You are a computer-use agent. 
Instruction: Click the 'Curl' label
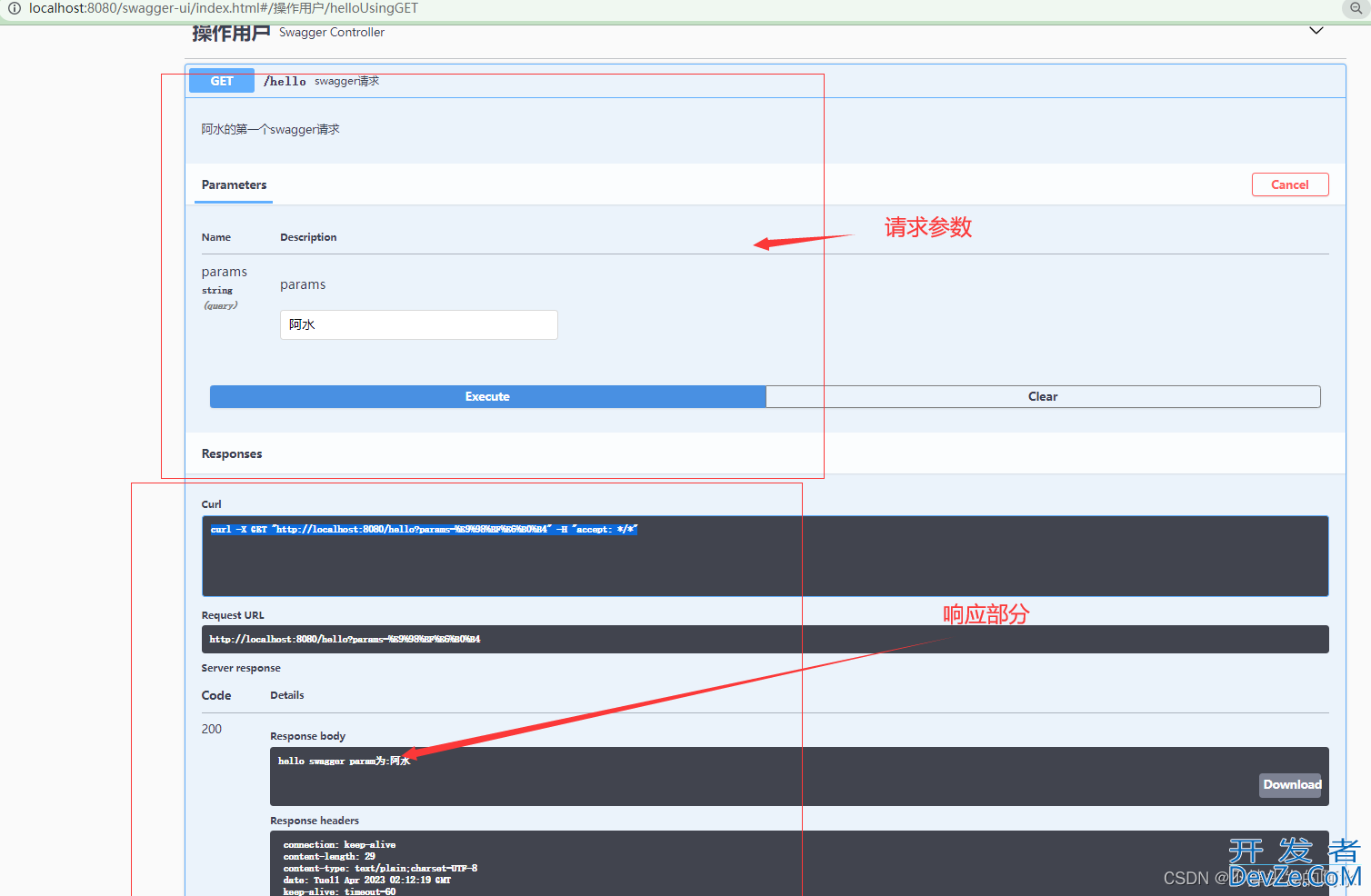[x=211, y=504]
